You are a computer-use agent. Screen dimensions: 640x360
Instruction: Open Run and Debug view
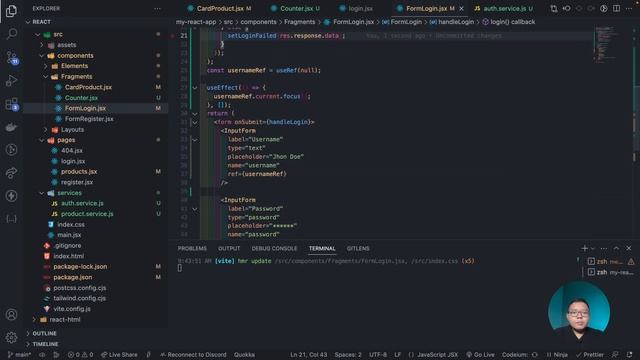pos(11,80)
